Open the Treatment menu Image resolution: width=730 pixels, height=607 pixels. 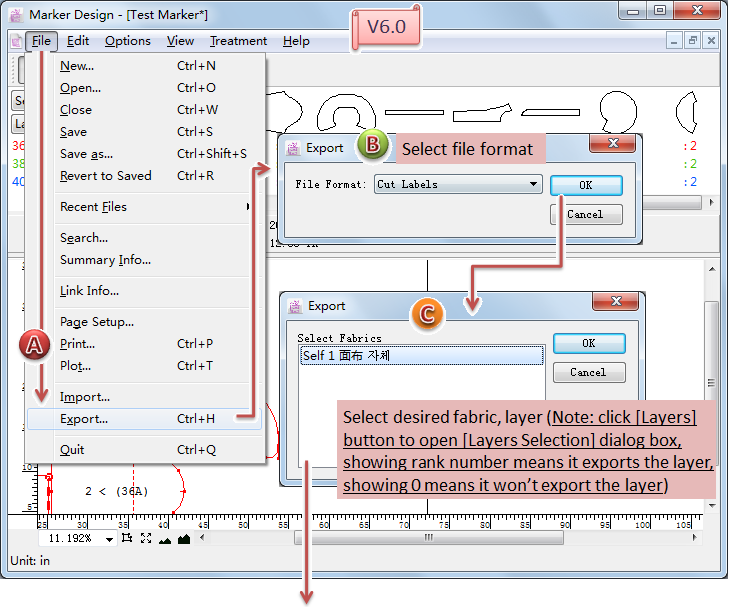(238, 41)
